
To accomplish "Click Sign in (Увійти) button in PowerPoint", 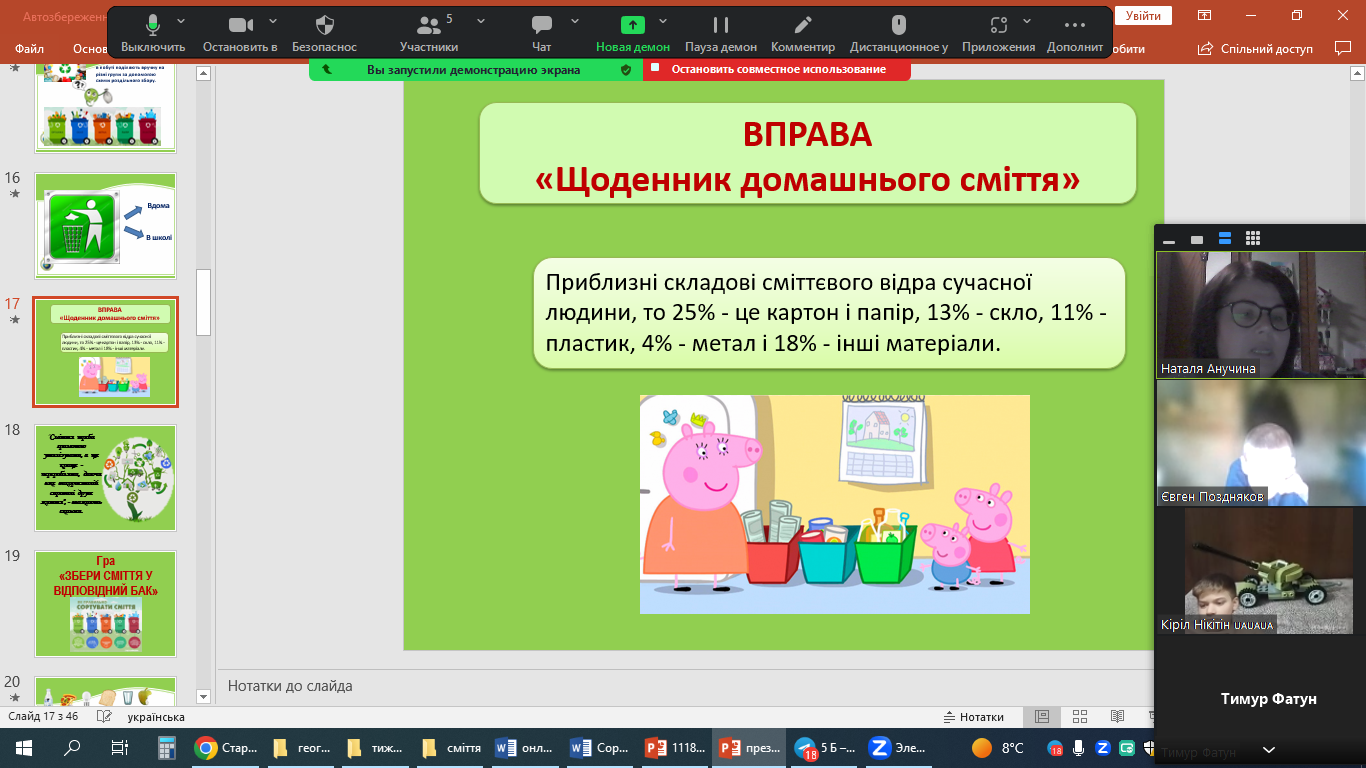I will coord(1143,15).
